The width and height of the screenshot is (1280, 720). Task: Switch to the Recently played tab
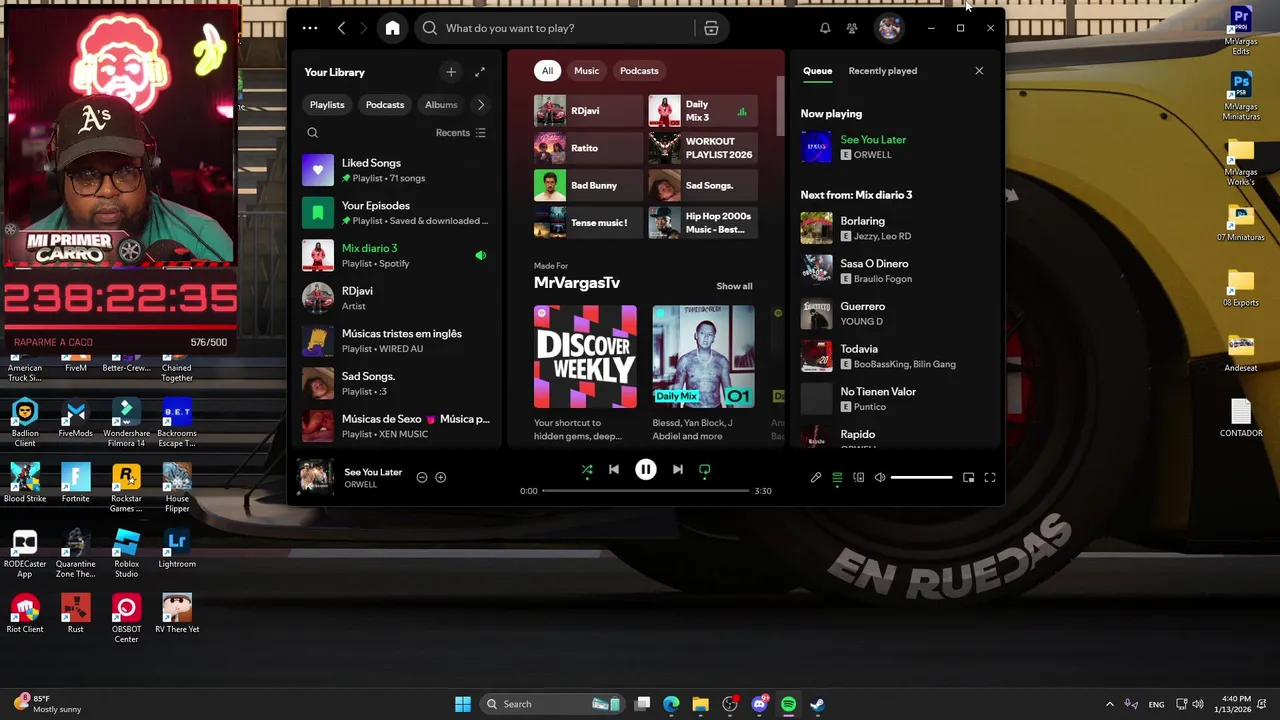point(882,71)
